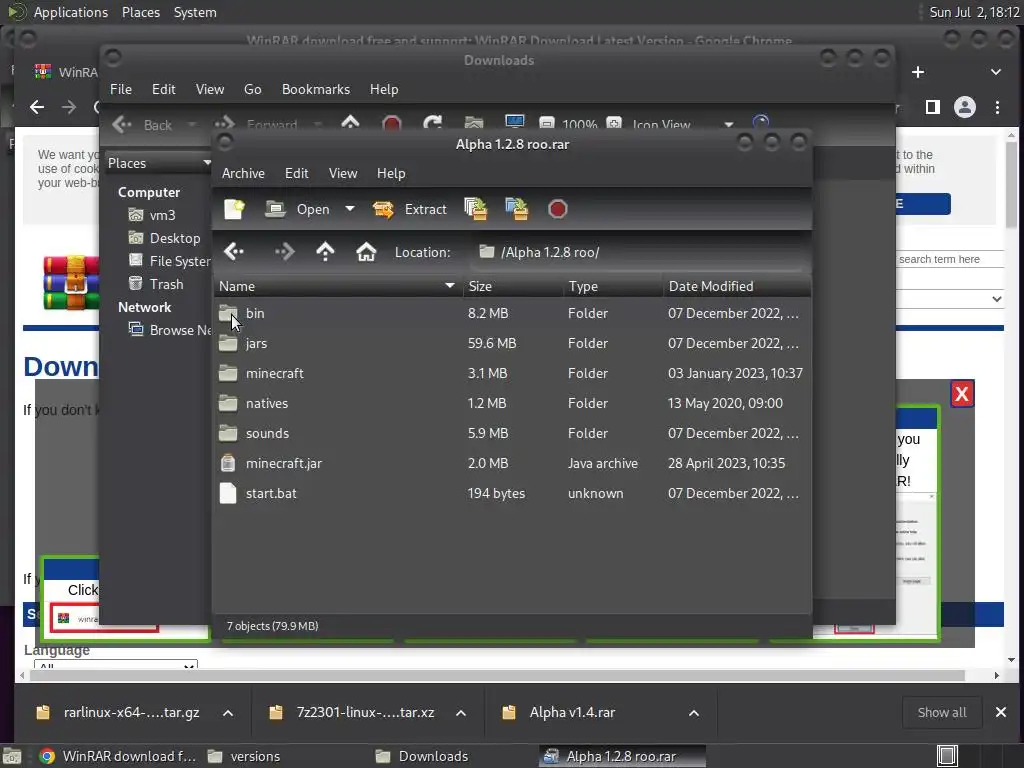The height and width of the screenshot is (768, 1024).
Task: Click the red stop icon in archive toolbar
Action: (558, 209)
